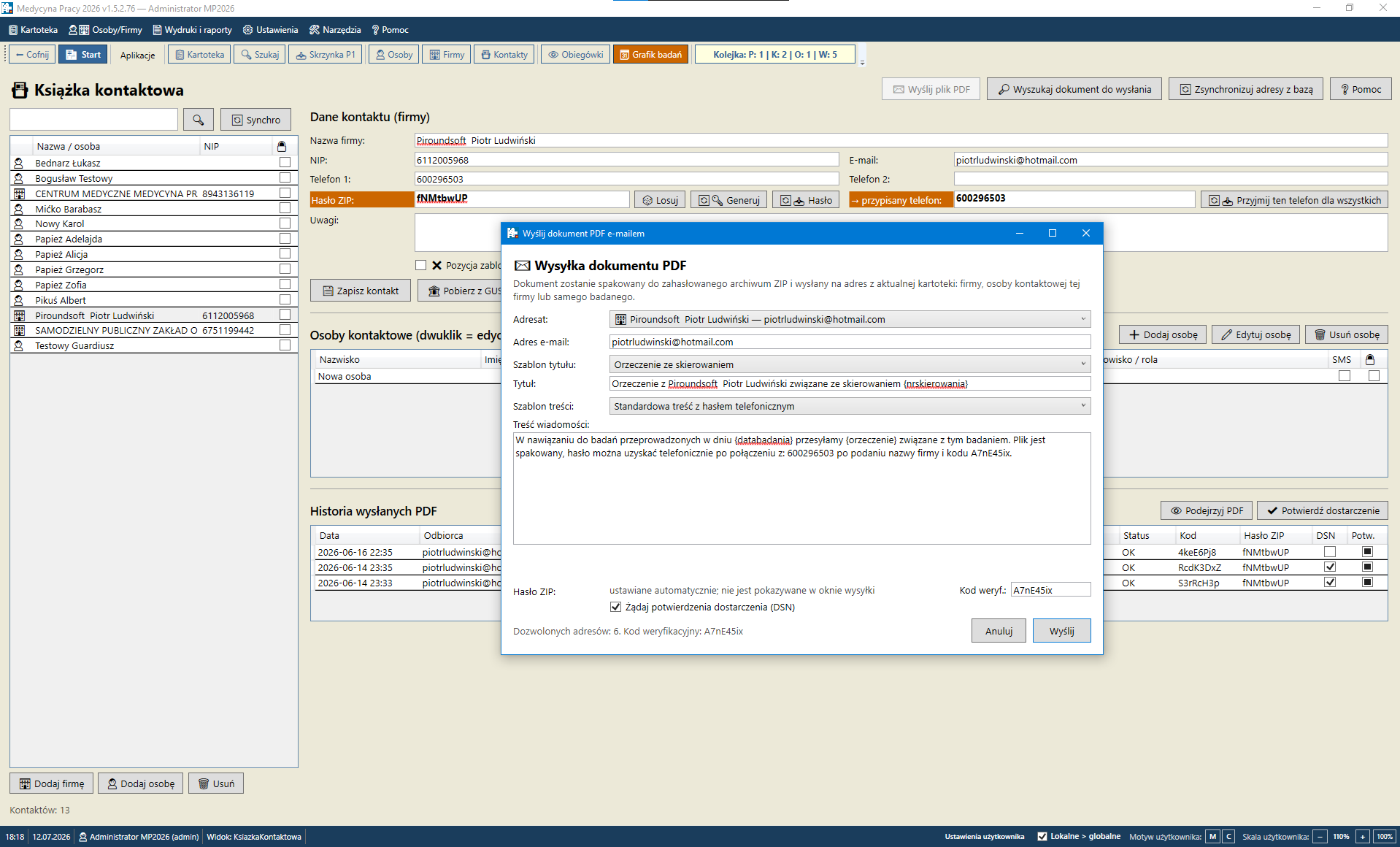Increase user scale with plus button
Image resolution: width=1400 pixels, height=847 pixels.
[1362, 837]
